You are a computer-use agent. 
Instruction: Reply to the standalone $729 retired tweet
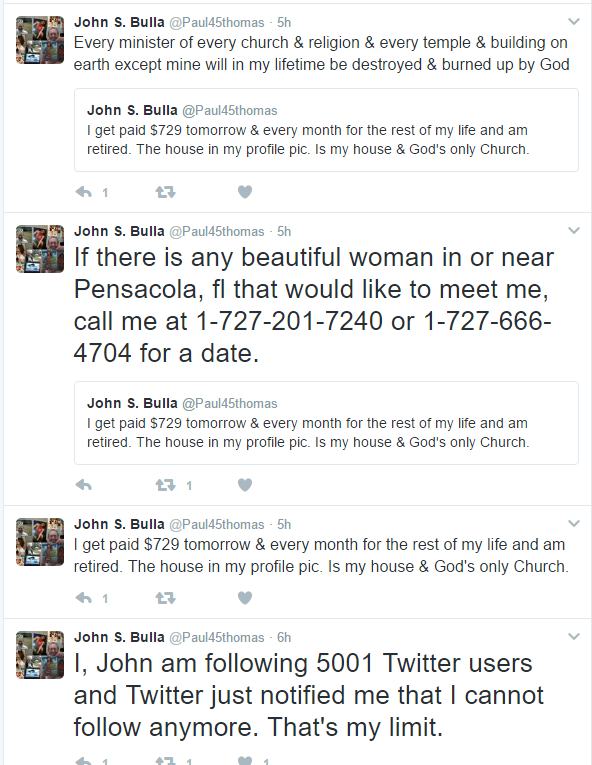point(83,598)
